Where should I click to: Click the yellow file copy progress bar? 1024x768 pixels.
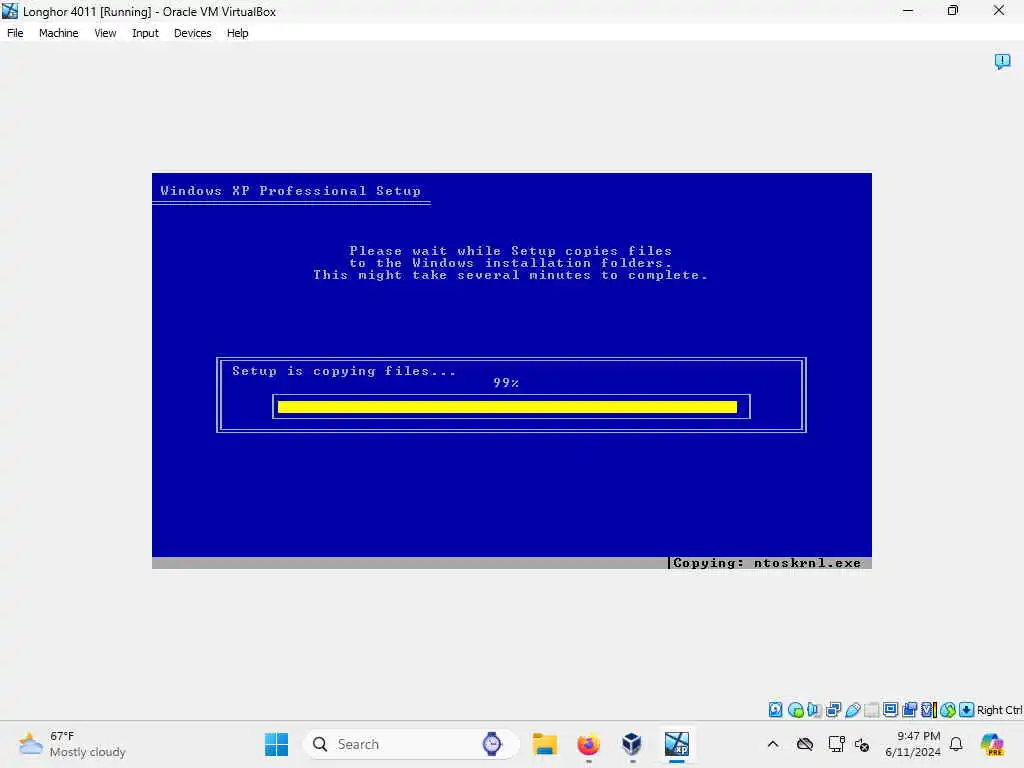pos(507,407)
